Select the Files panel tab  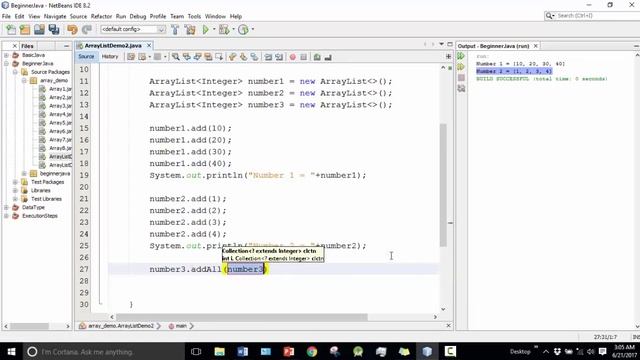point(27,46)
